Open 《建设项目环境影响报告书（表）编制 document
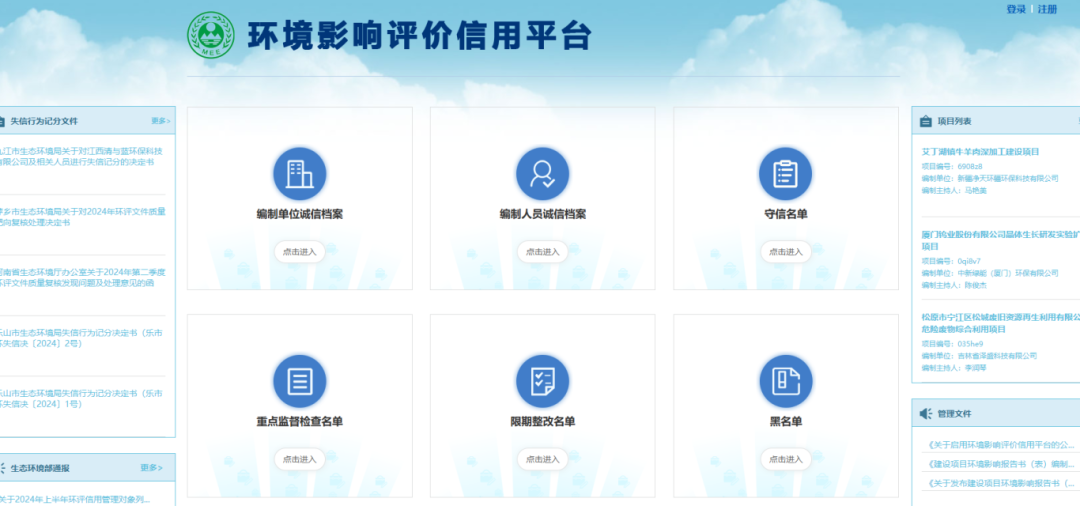Screen dimensions: 1080x506 click(1001, 465)
